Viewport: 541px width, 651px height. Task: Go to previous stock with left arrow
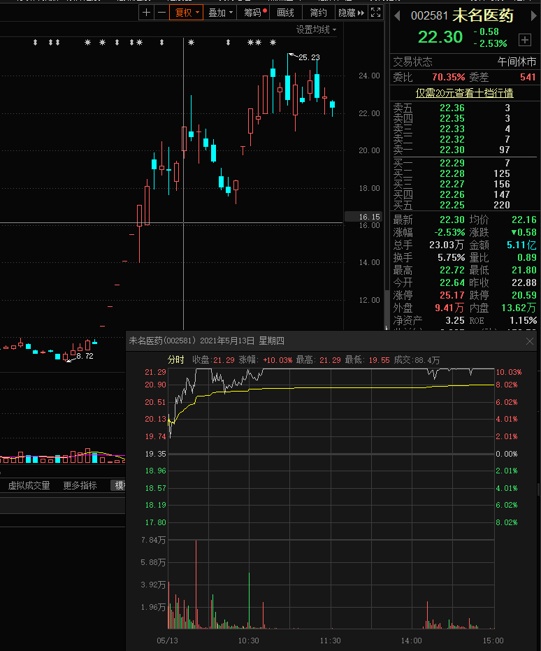[397, 16]
